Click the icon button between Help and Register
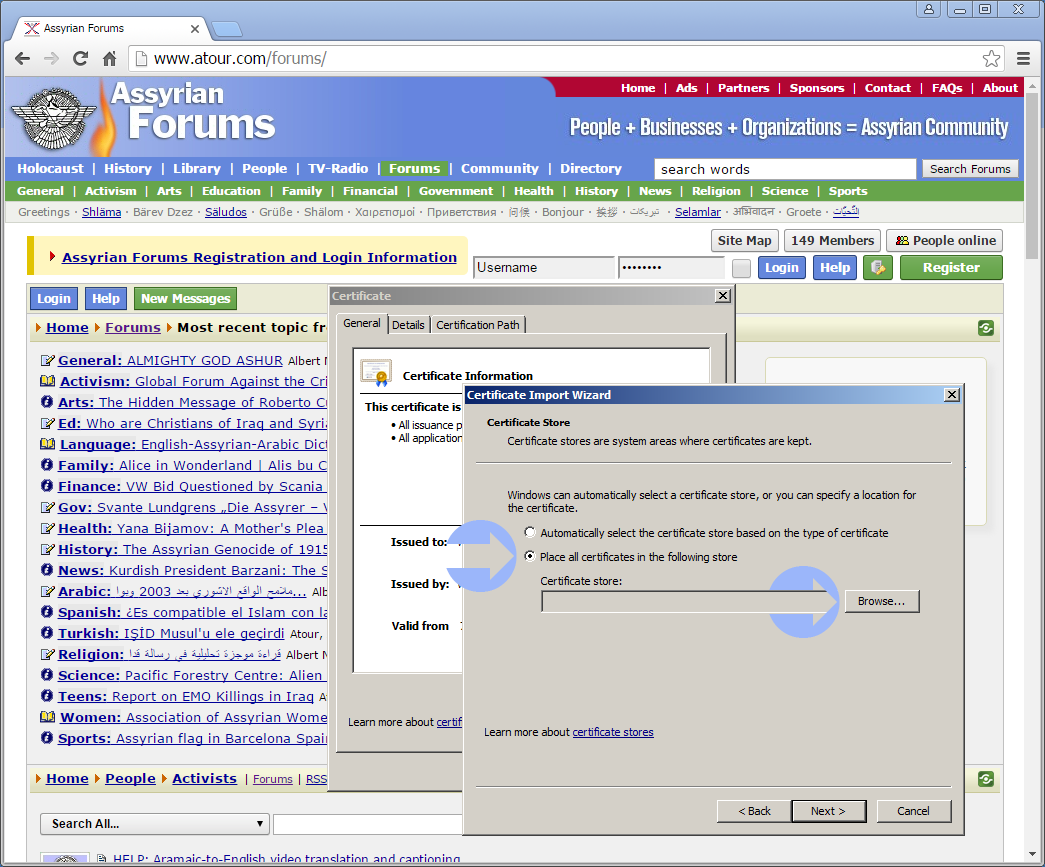The image size is (1045, 867). tap(878, 268)
